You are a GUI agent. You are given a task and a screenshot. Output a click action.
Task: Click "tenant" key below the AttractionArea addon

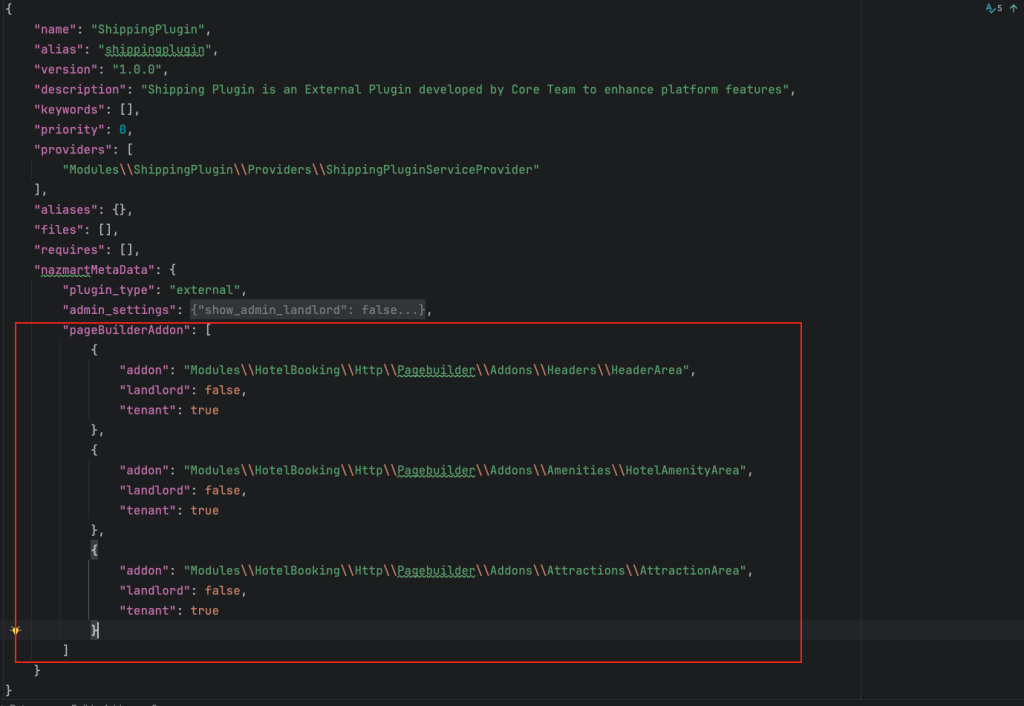click(148, 611)
